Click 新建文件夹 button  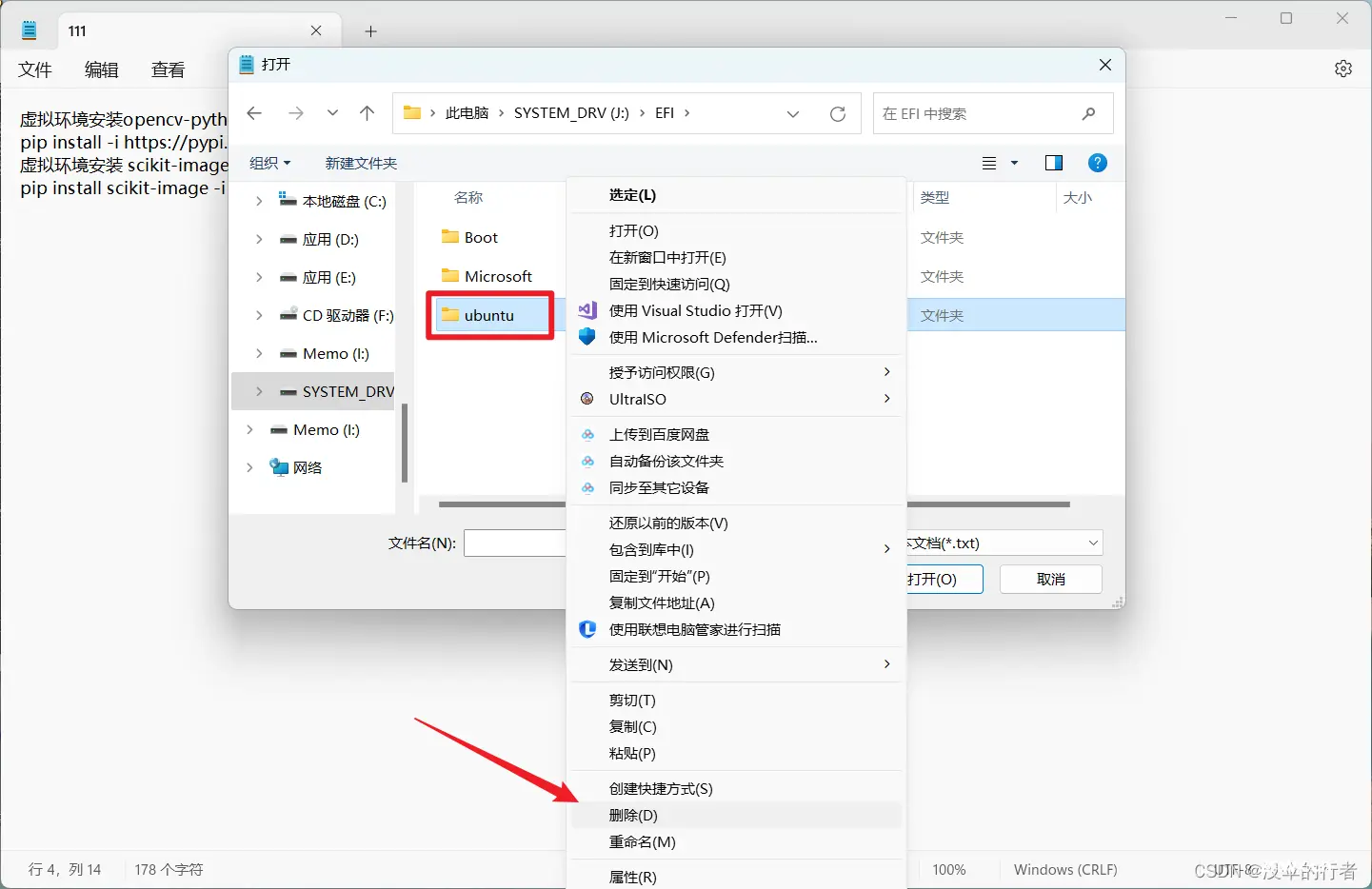pyautogui.click(x=361, y=163)
